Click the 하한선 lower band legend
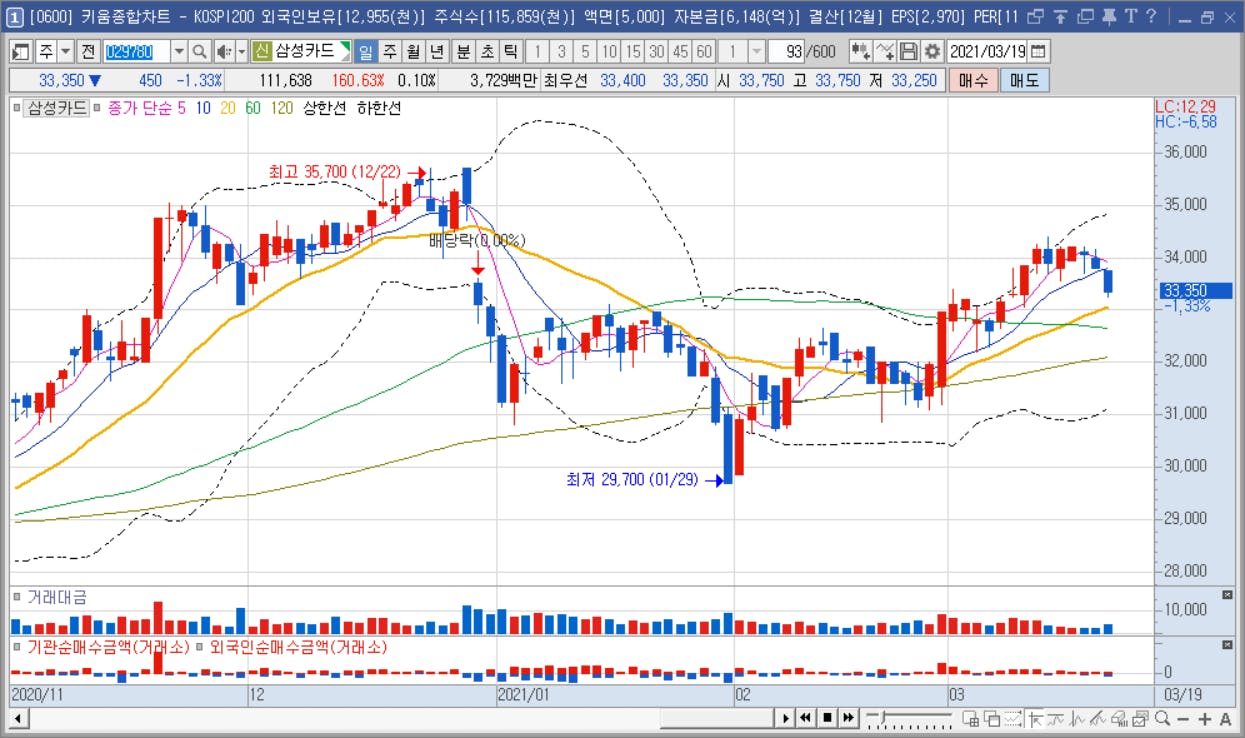Screen dimensions: 1245x738 [379, 108]
